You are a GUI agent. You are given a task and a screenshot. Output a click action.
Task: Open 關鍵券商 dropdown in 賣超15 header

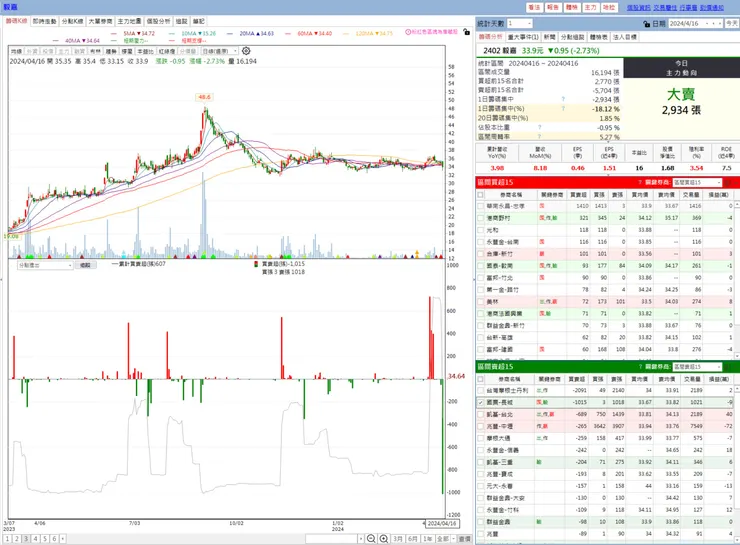pos(719,367)
